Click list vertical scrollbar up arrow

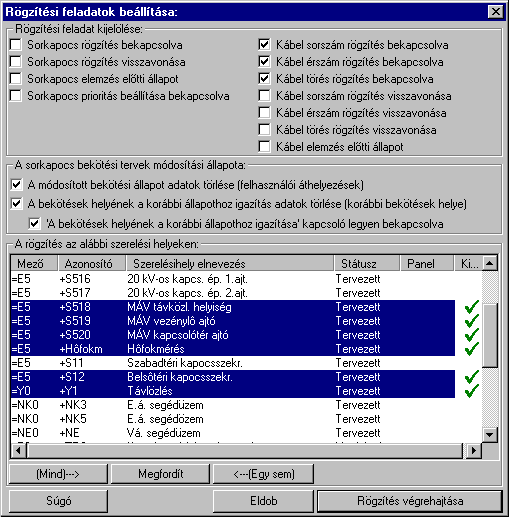coord(490,263)
